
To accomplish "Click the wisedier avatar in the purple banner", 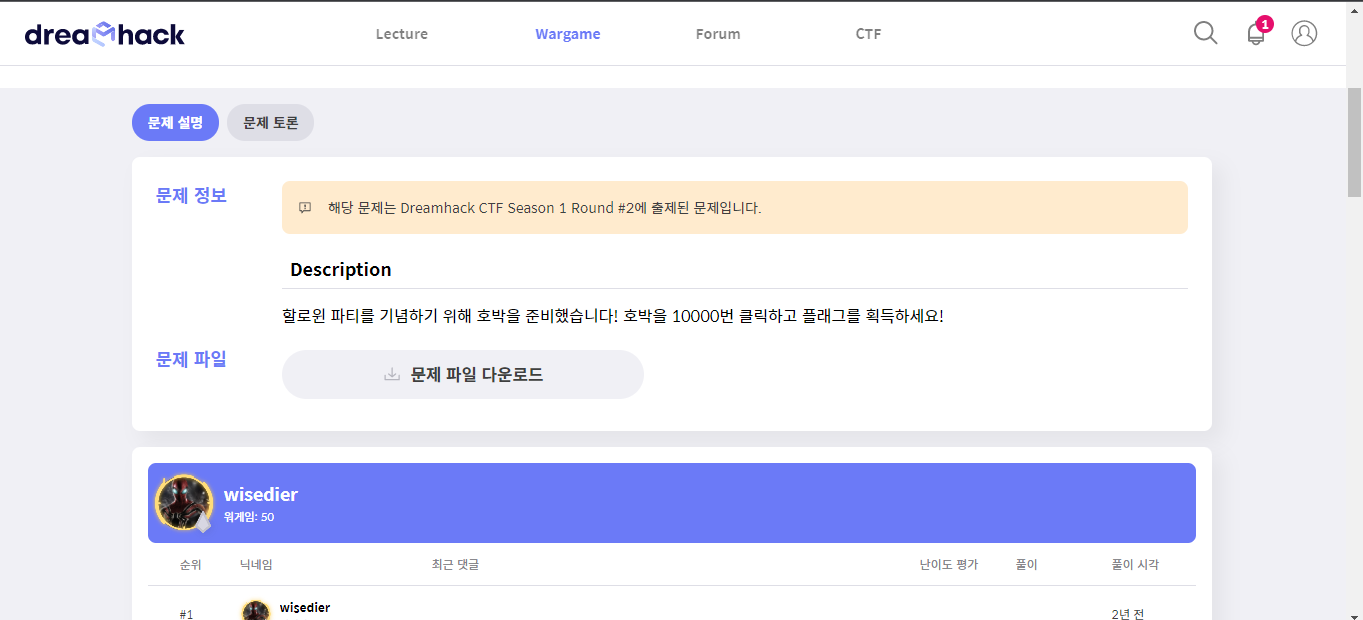I will coord(184,502).
